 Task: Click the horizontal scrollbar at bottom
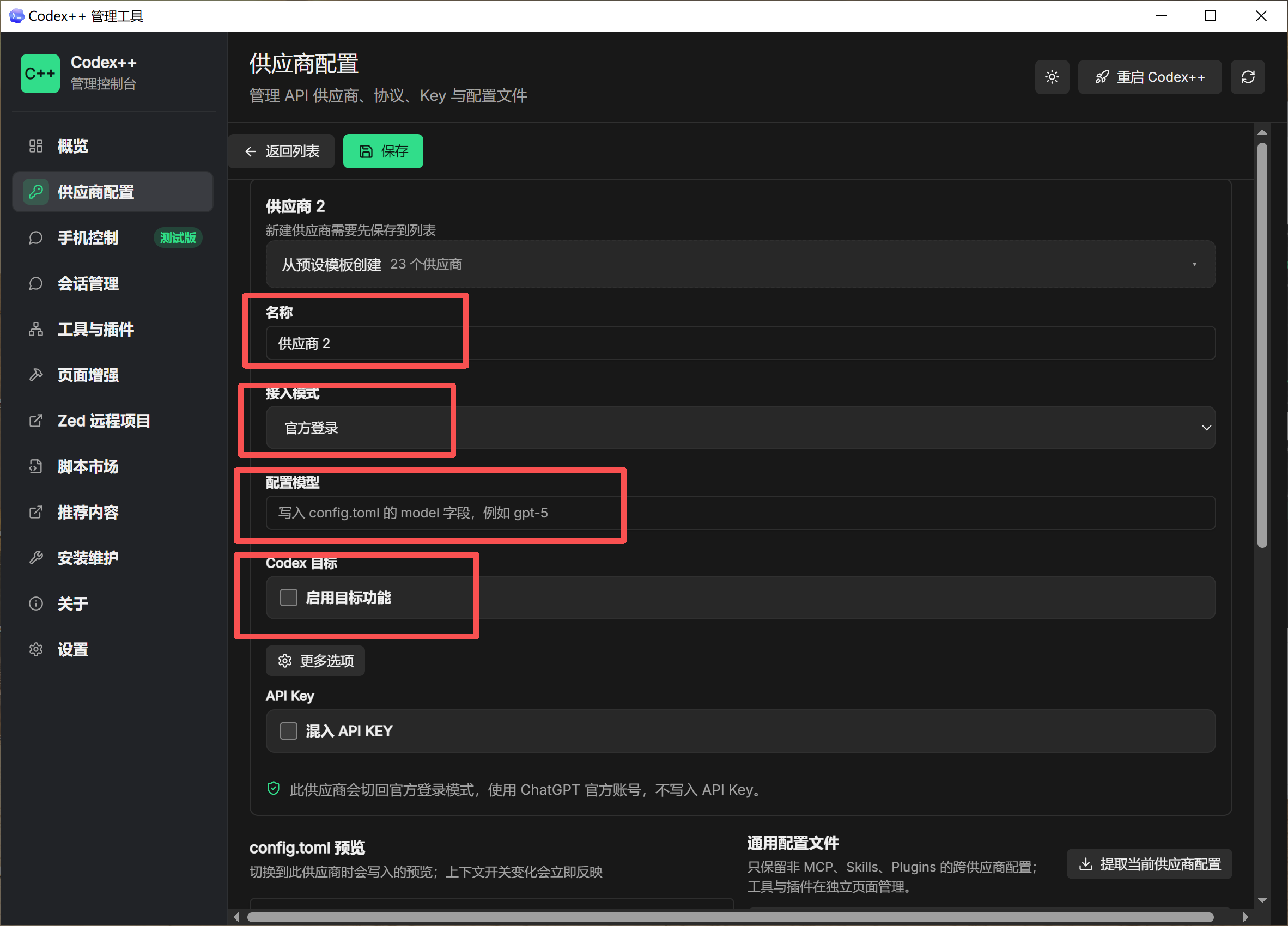pyautogui.click(x=730, y=917)
